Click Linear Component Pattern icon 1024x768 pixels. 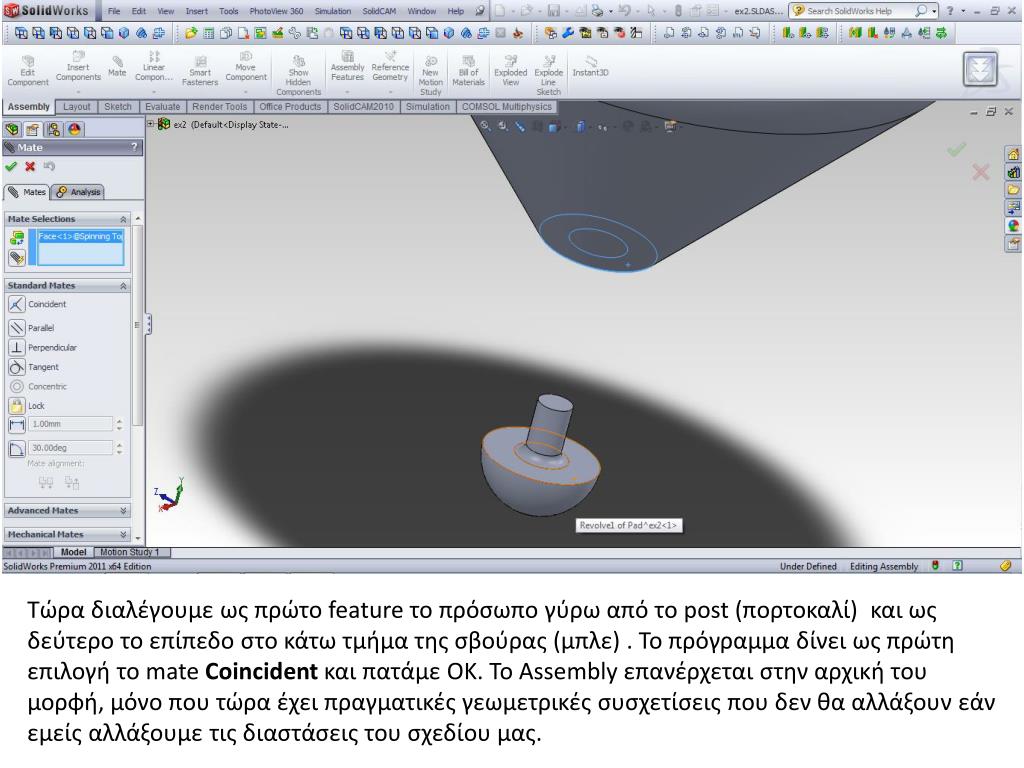point(153,66)
